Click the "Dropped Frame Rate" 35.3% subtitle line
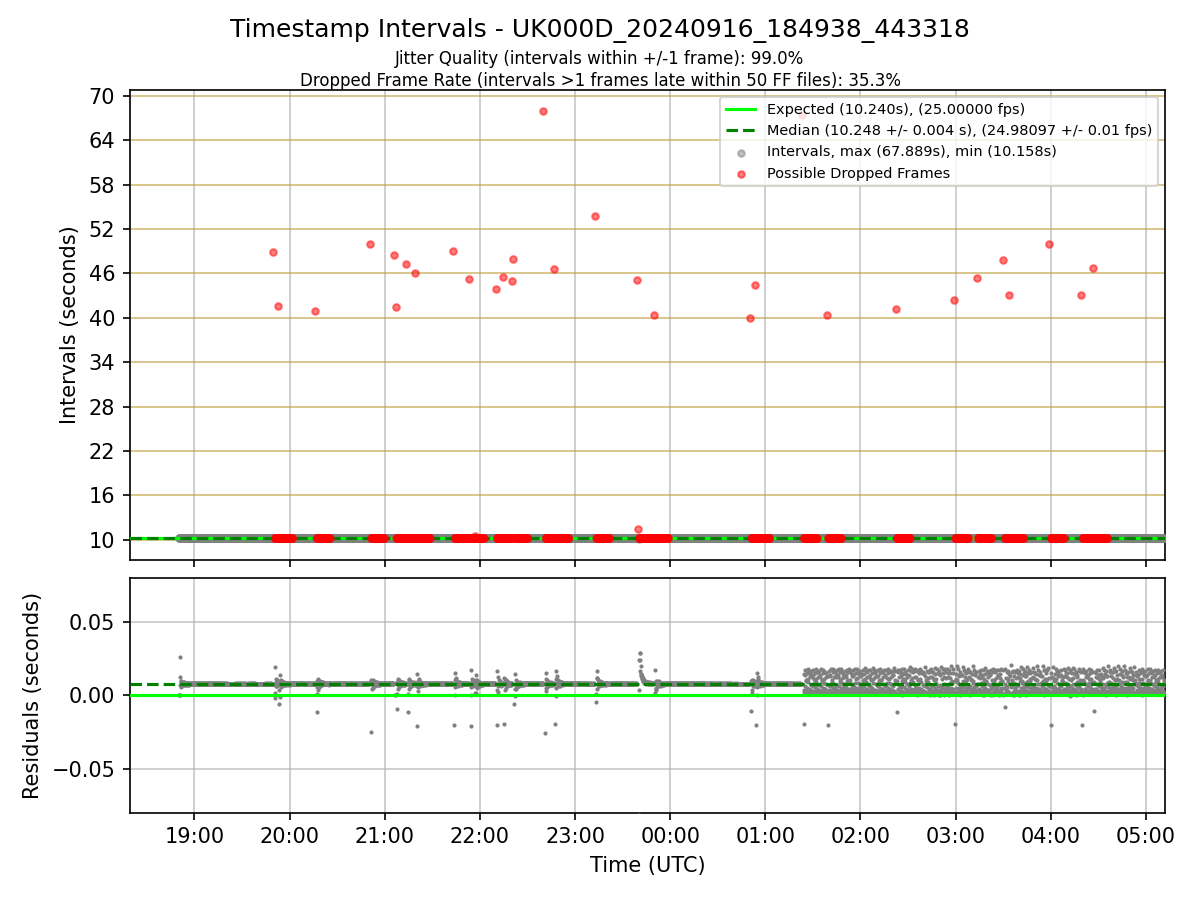This screenshot has height=900, width=1200. 600,80
